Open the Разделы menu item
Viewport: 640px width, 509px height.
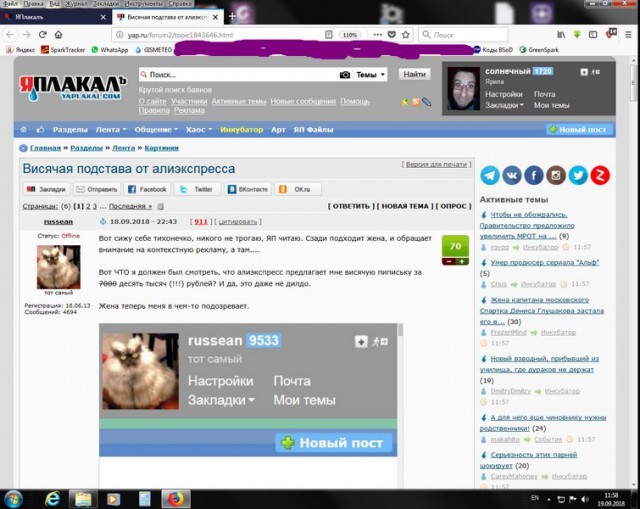pos(70,129)
